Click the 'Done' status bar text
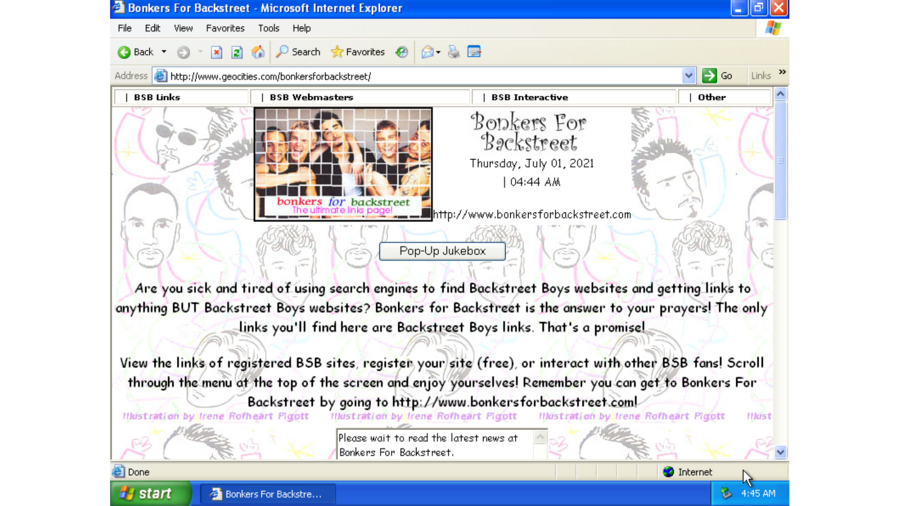 click(x=138, y=472)
